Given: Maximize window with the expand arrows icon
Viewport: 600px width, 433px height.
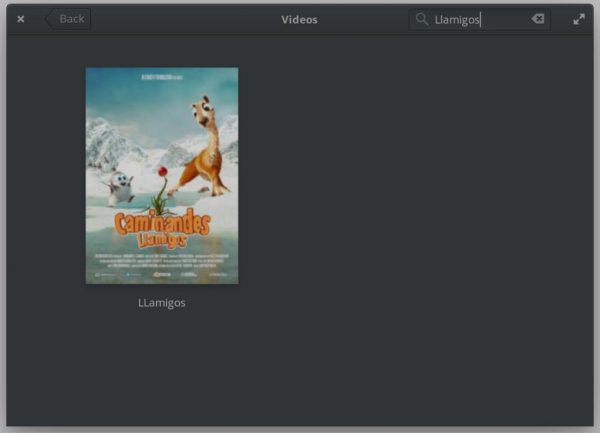Looking at the screenshot, I should [579, 19].
